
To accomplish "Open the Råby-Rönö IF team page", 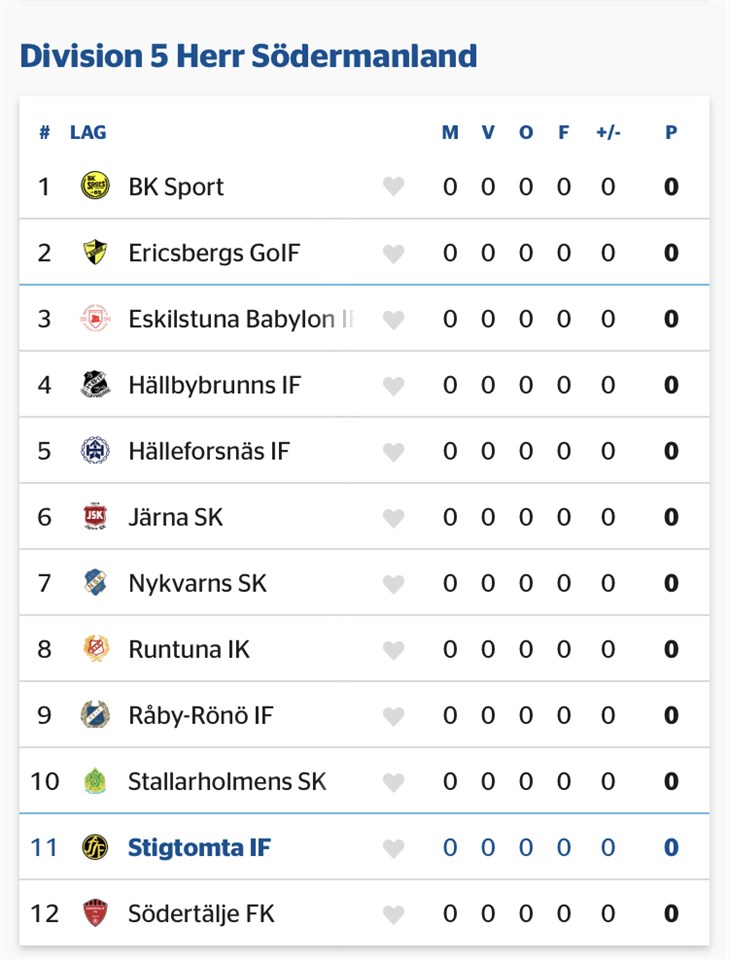I will pos(200,715).
